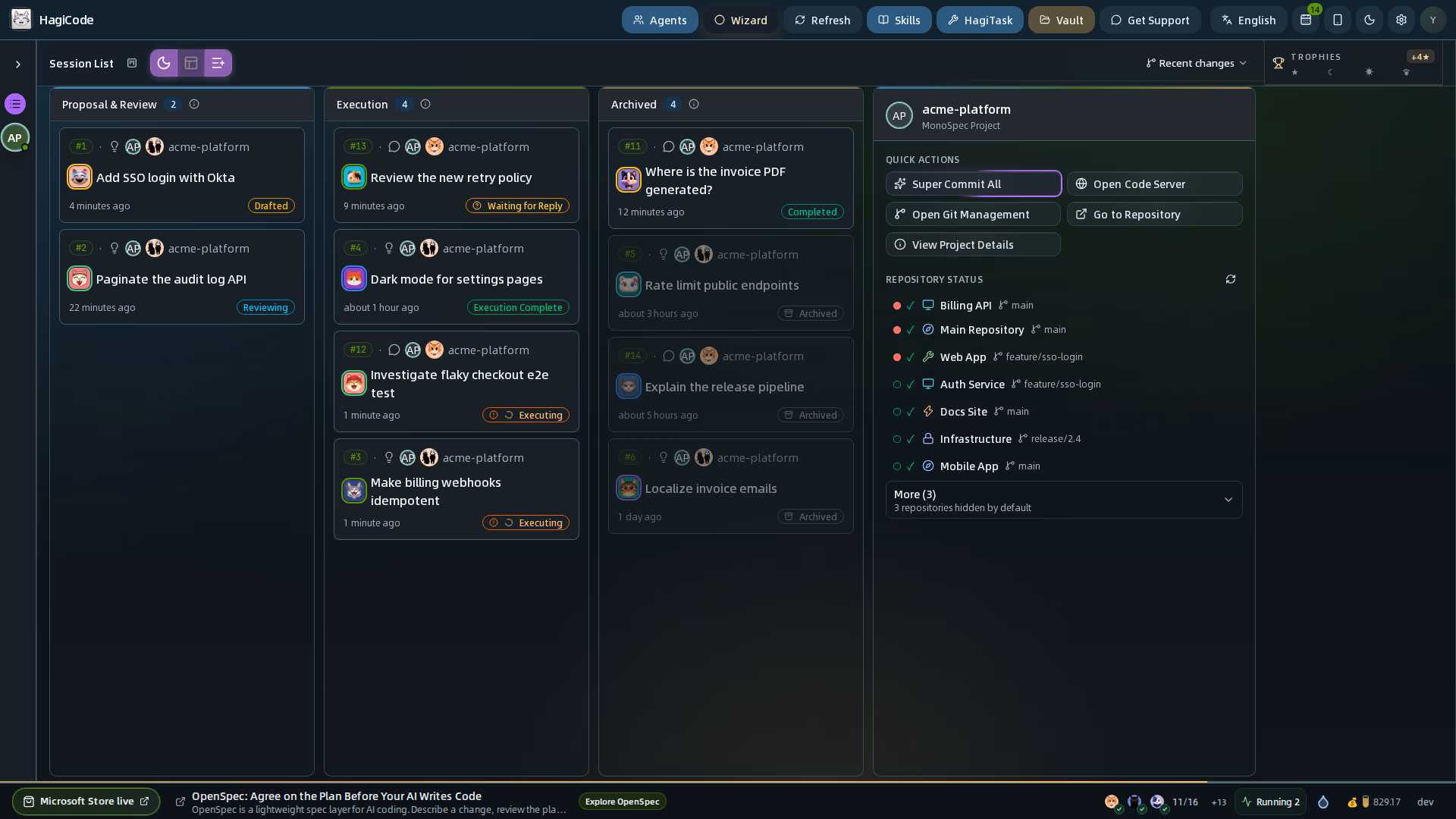Click View Project Details button
The width and height of the screenshot is (1456, 819).
coord(973,244)
